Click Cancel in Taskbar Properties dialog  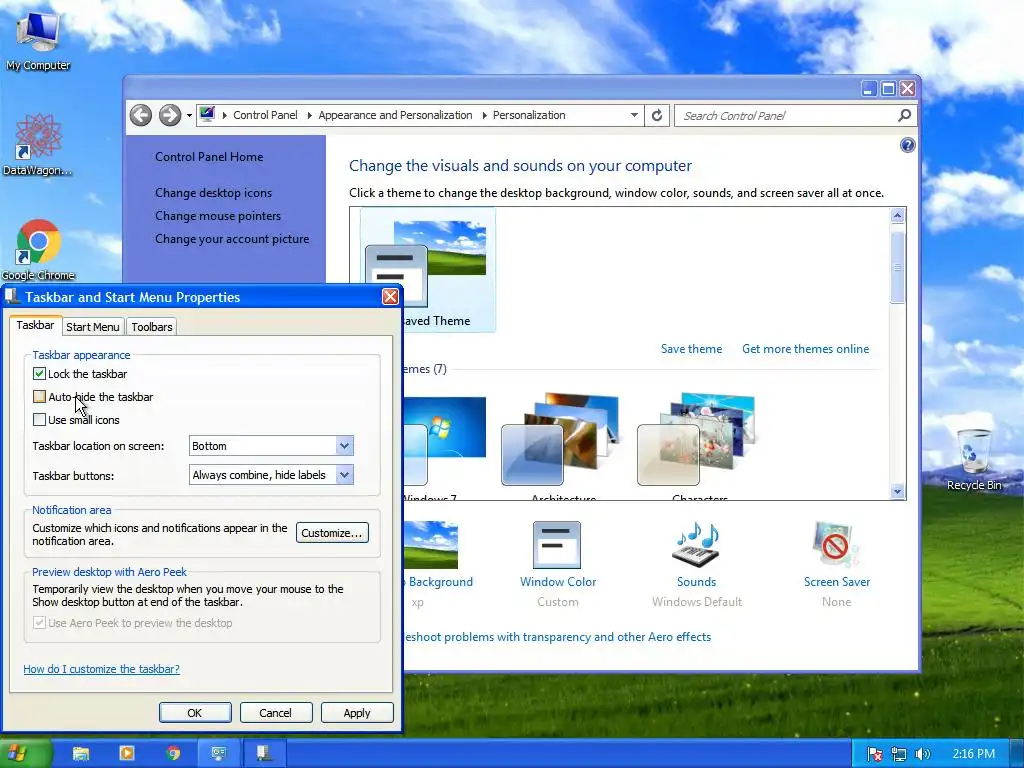click(x=276, y=712)
